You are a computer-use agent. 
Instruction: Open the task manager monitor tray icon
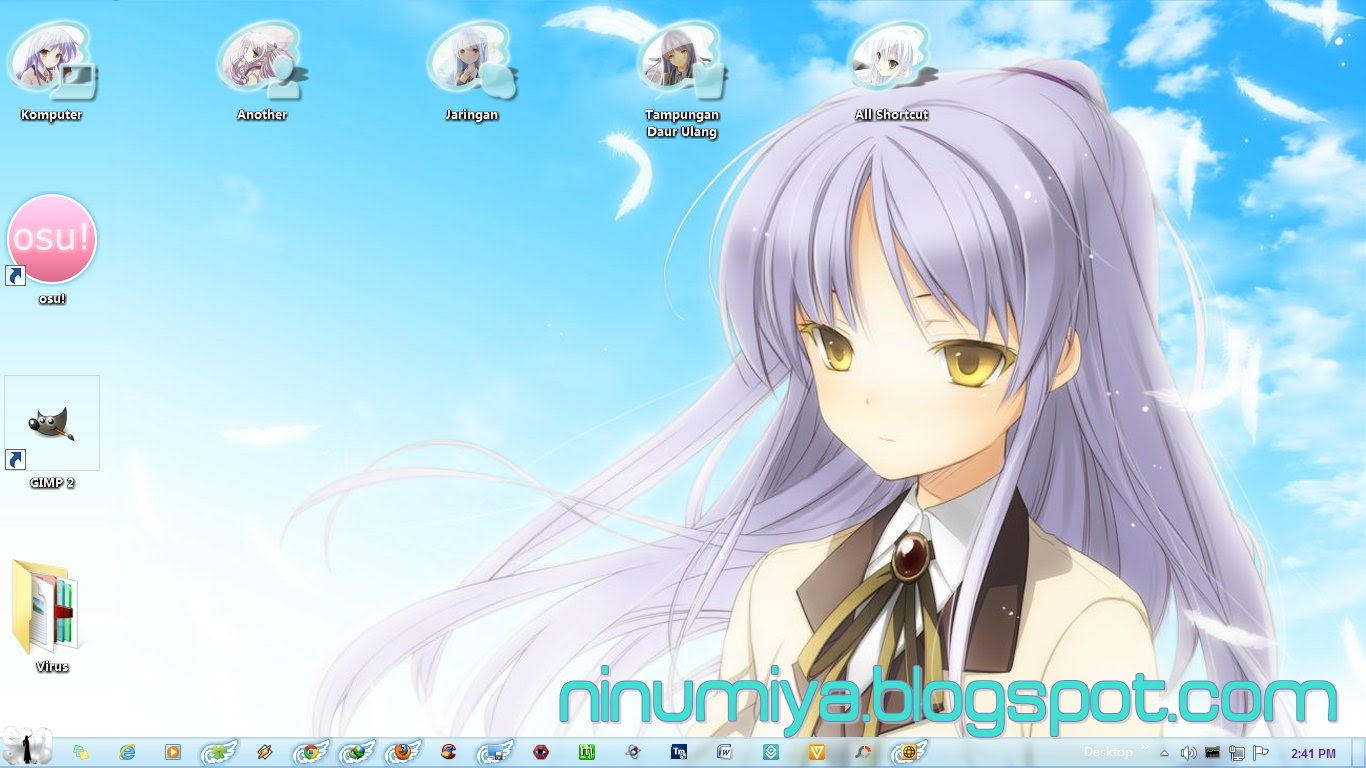point(1212,752)
